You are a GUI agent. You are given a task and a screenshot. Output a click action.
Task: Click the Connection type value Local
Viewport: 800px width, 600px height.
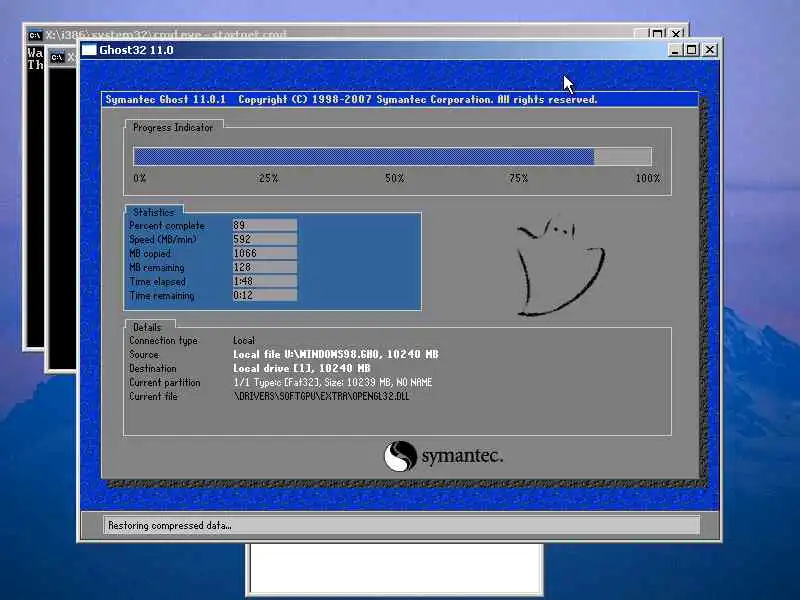243,340
